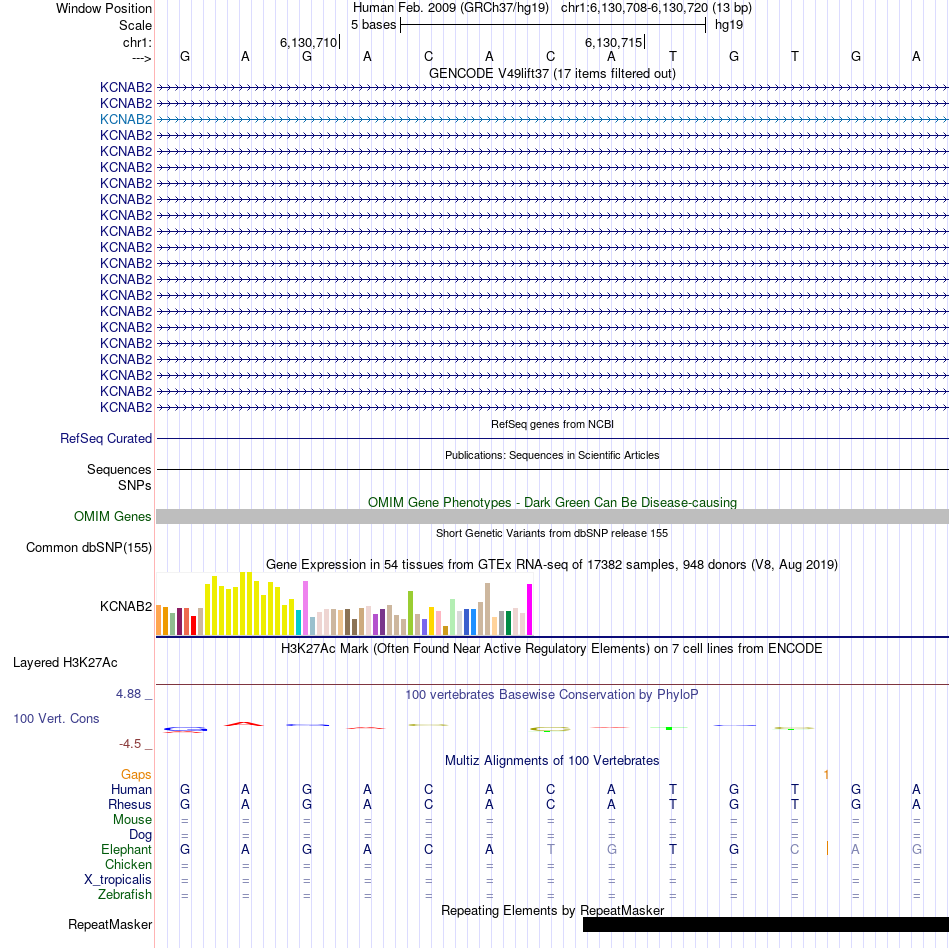
Task: Open OMIM Gene Phenotypes track title
Action: [x=552, y=502]
